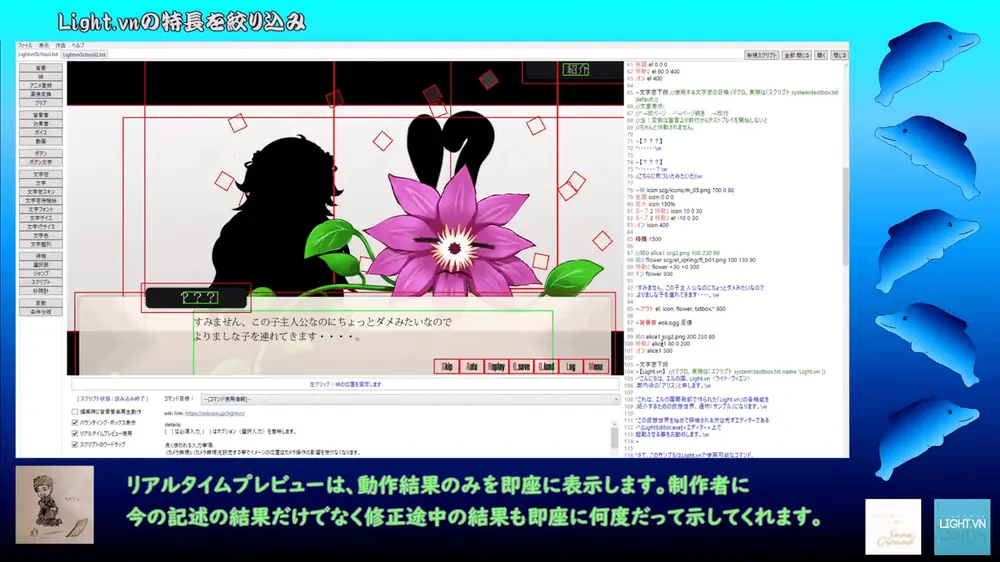Click the dialogue text box in preview

344,335
